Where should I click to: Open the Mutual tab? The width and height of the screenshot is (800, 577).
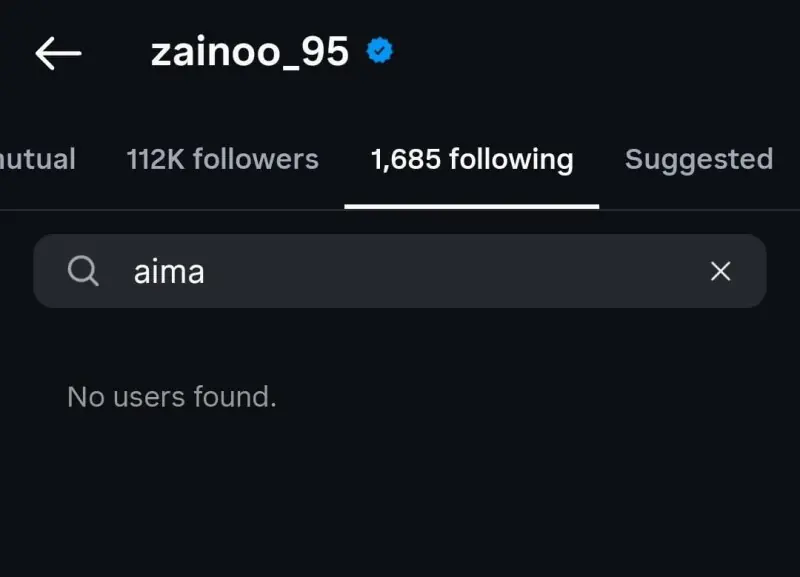(x=37, y=159)
